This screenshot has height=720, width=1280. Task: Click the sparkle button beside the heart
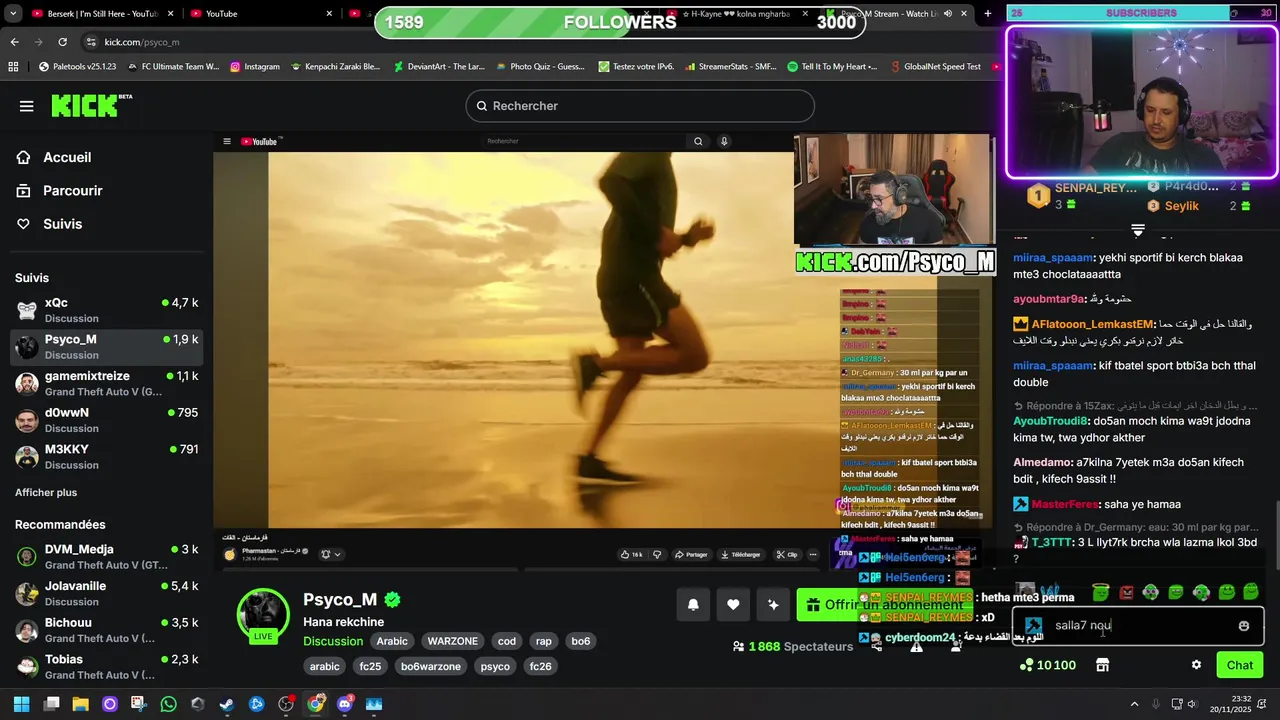pos(773,604)
